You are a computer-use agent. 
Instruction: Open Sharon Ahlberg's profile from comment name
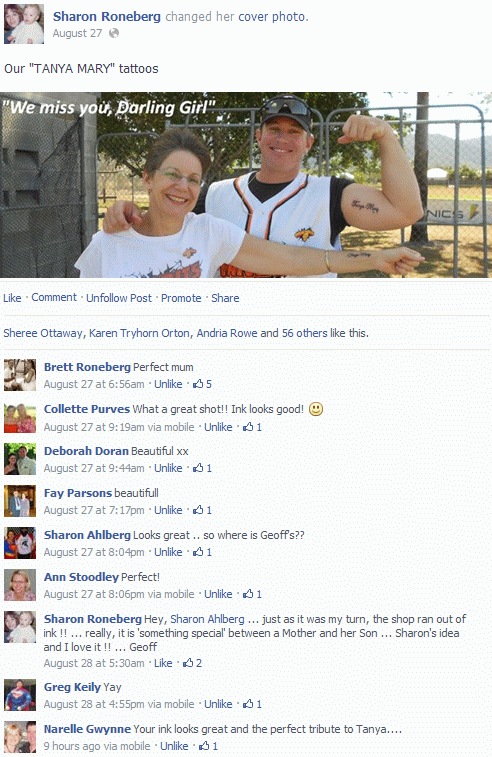(x=87, y=535)
